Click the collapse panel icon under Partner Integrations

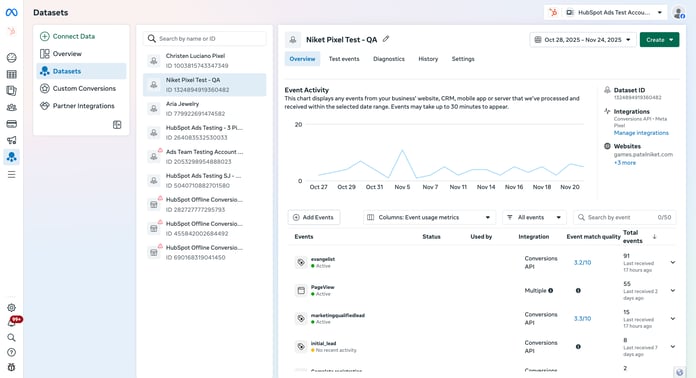point(117,125)
